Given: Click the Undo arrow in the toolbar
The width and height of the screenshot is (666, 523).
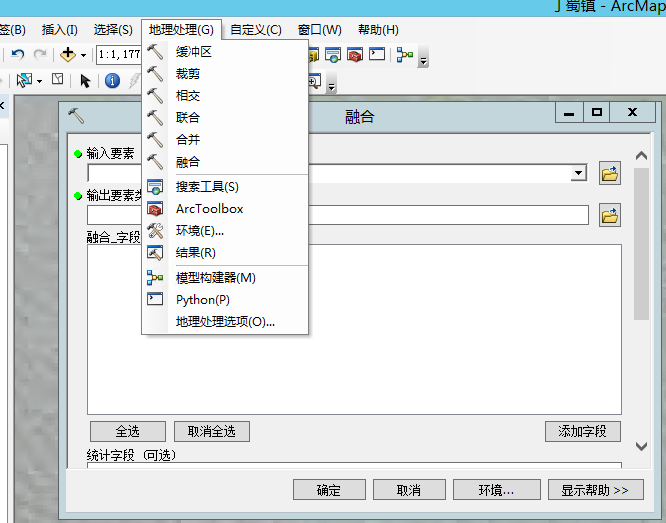Looking at the screenshot, I should pyautogui.click(x=18, y=54).
